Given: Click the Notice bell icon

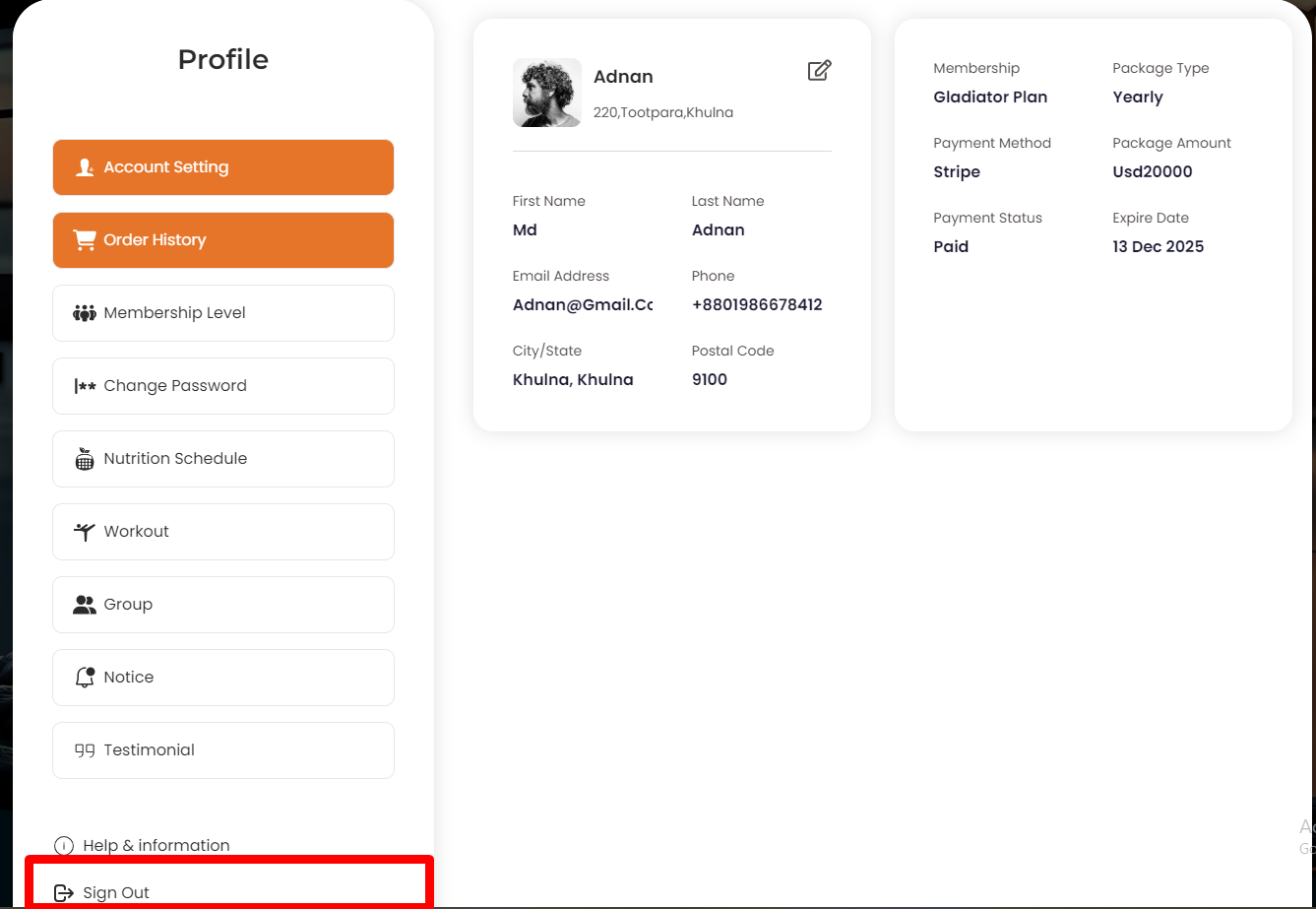Looking at the screenshot, I should (85, 678).
